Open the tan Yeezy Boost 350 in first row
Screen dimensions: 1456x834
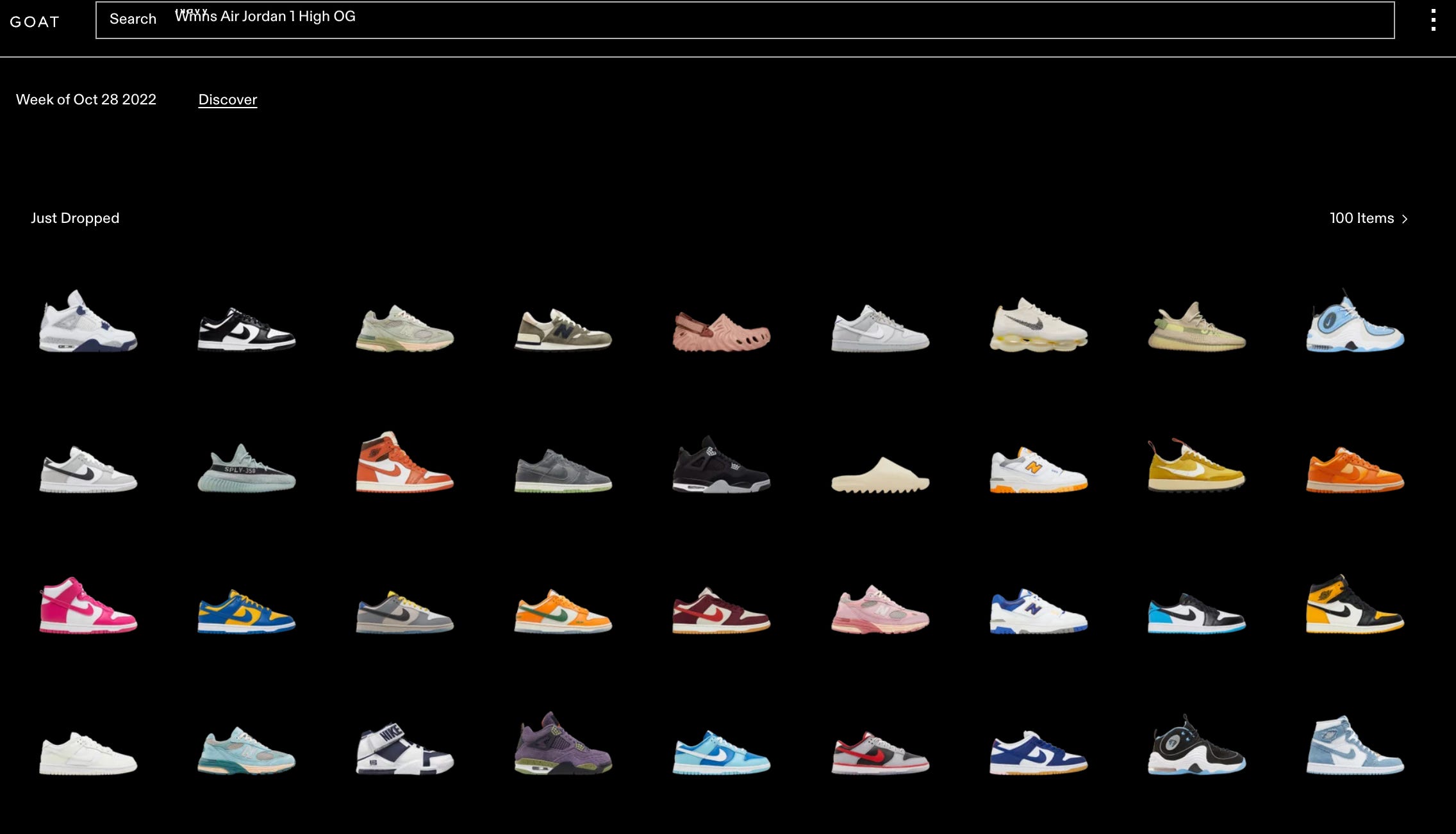[x=1196, y=326]
